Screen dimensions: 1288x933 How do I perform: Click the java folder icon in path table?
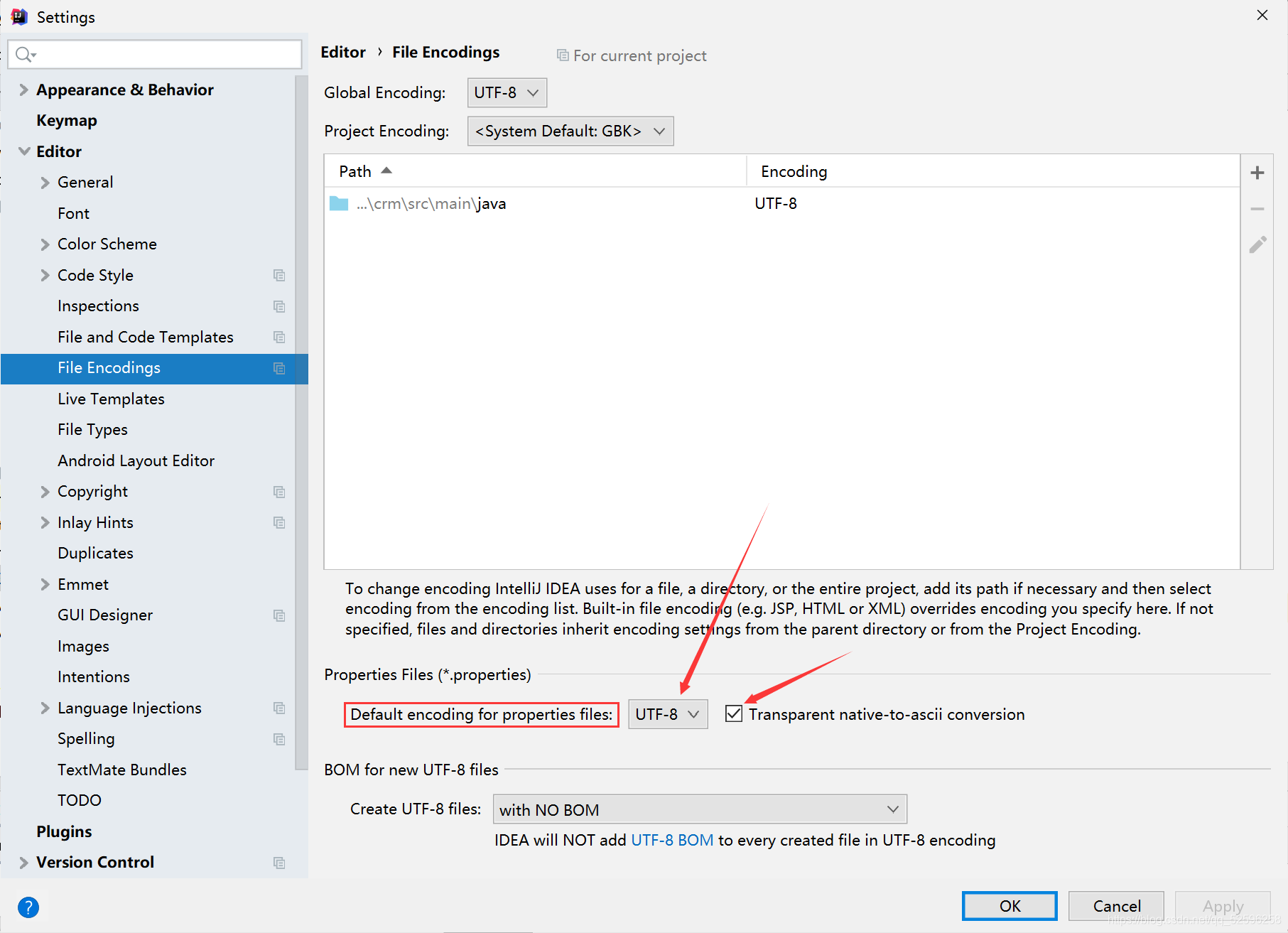click(339, 204)
